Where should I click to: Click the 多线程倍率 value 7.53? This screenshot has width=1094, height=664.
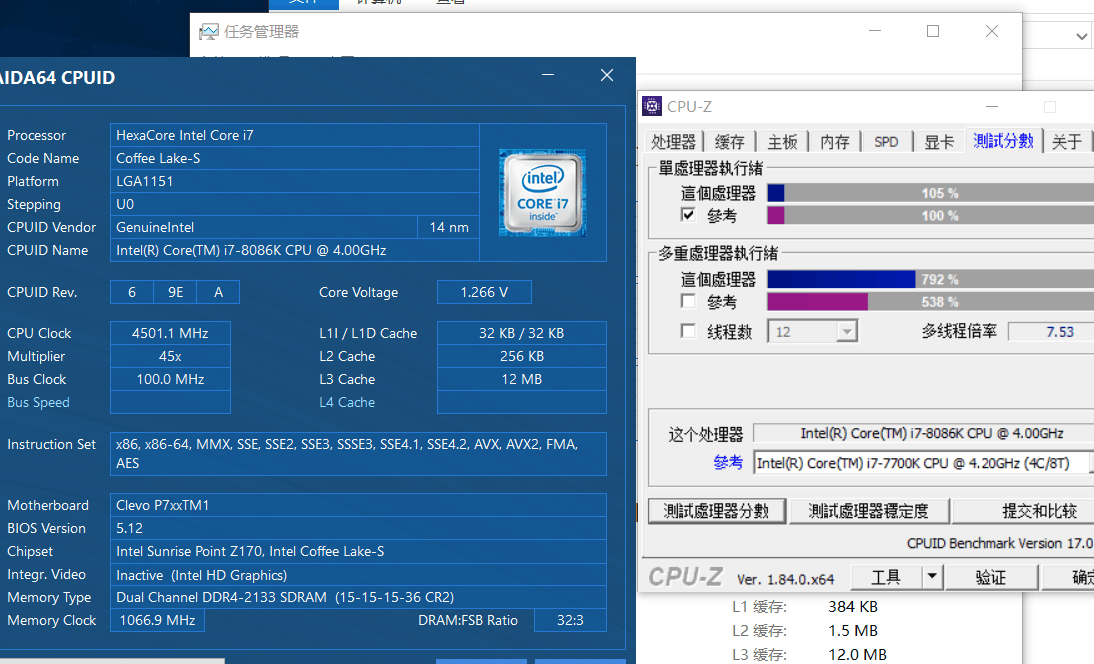tap(1052, 331)
